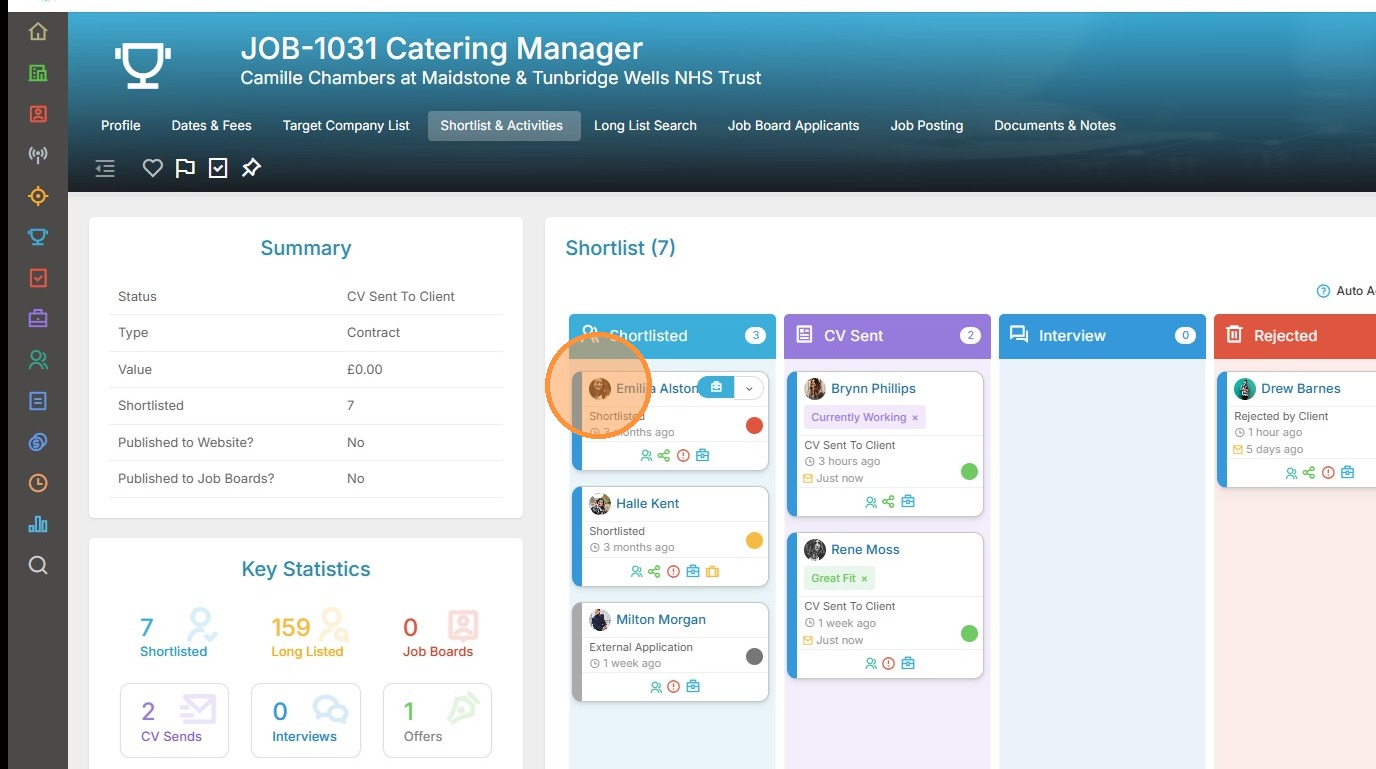Open the Interviews statistic tile
The height and width of the screenshot is (769, 1376).
(305, 721)
